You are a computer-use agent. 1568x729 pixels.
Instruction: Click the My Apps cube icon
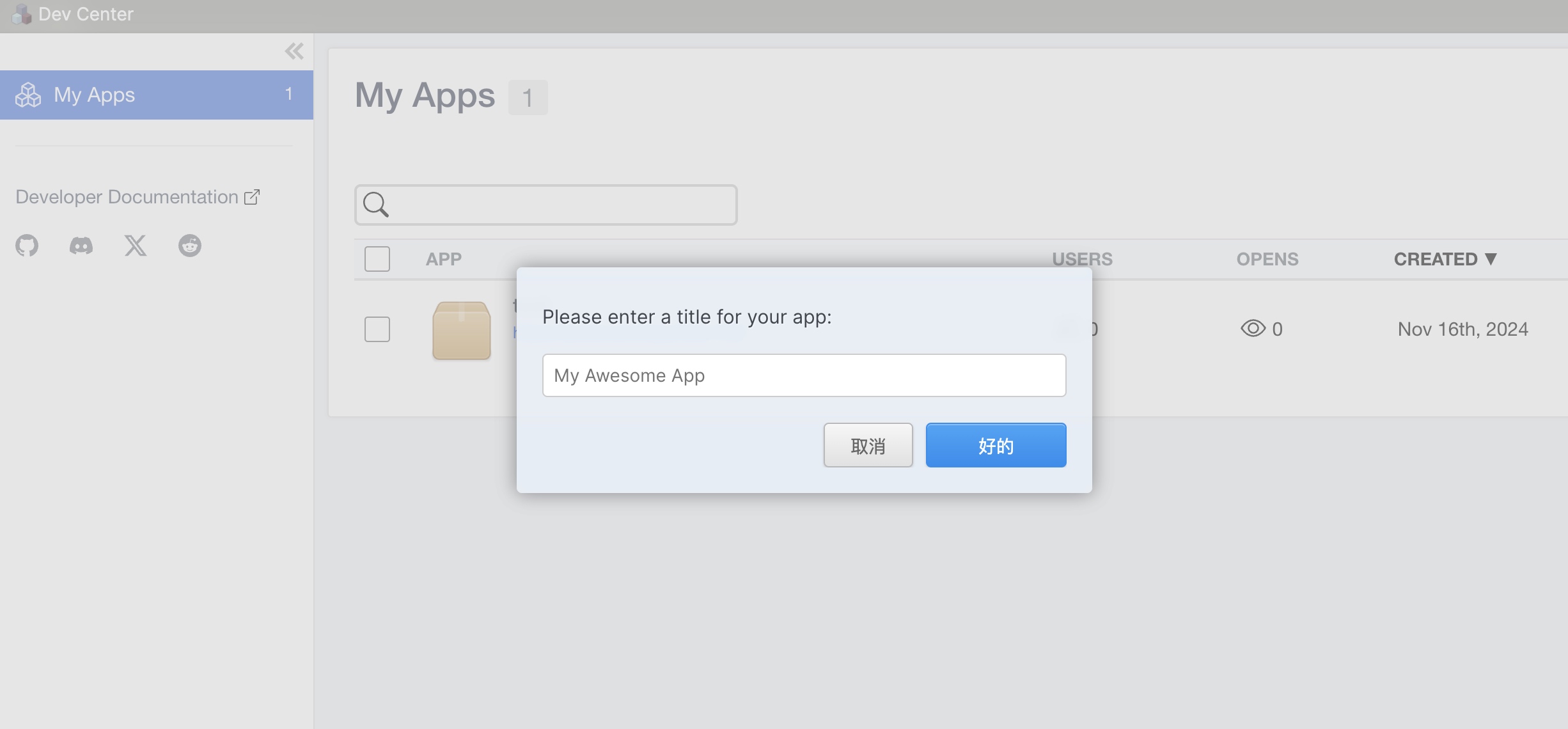pos(28,95)
